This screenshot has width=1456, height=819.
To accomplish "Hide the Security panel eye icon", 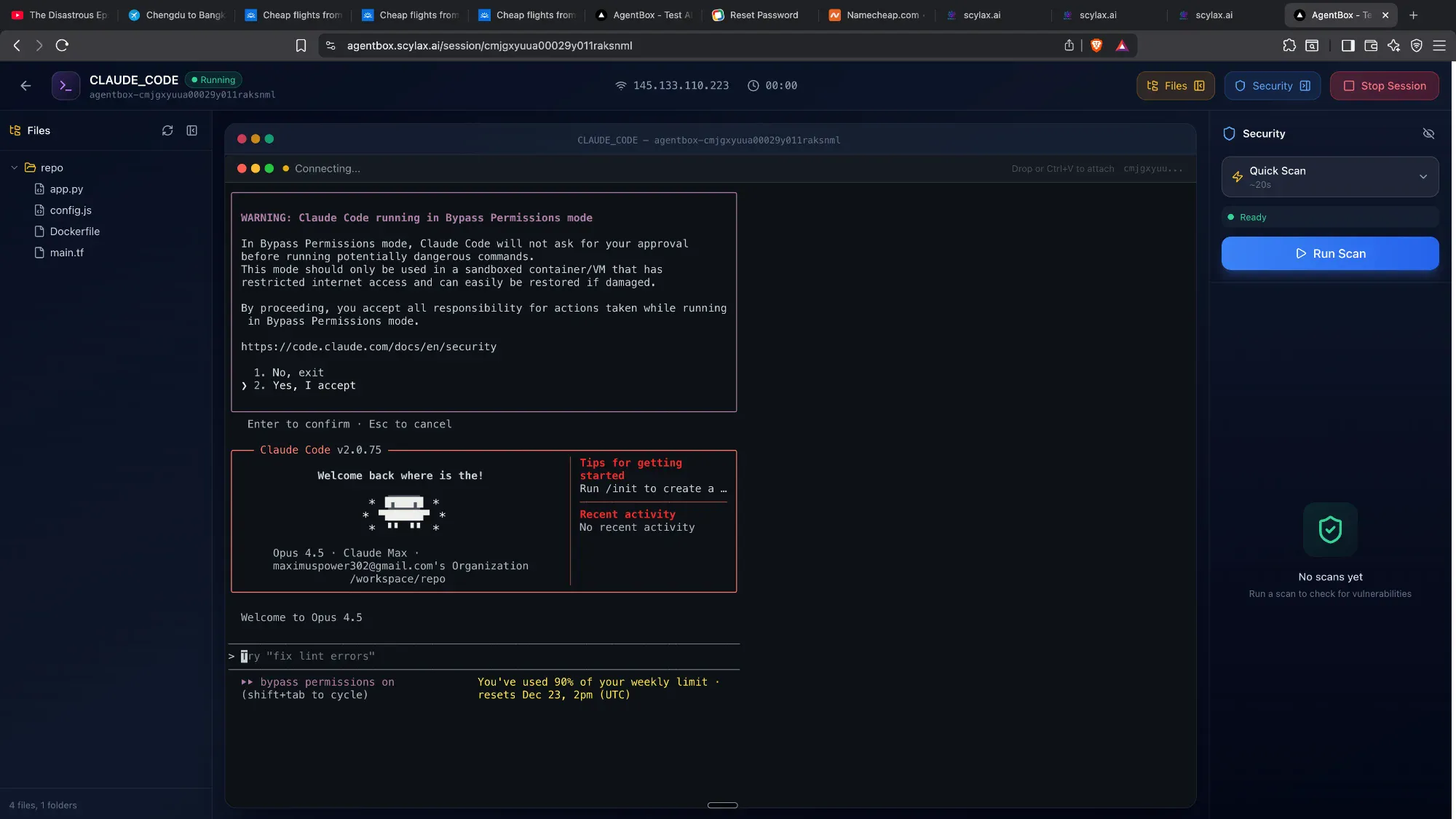I will (x=1428, y=134).
